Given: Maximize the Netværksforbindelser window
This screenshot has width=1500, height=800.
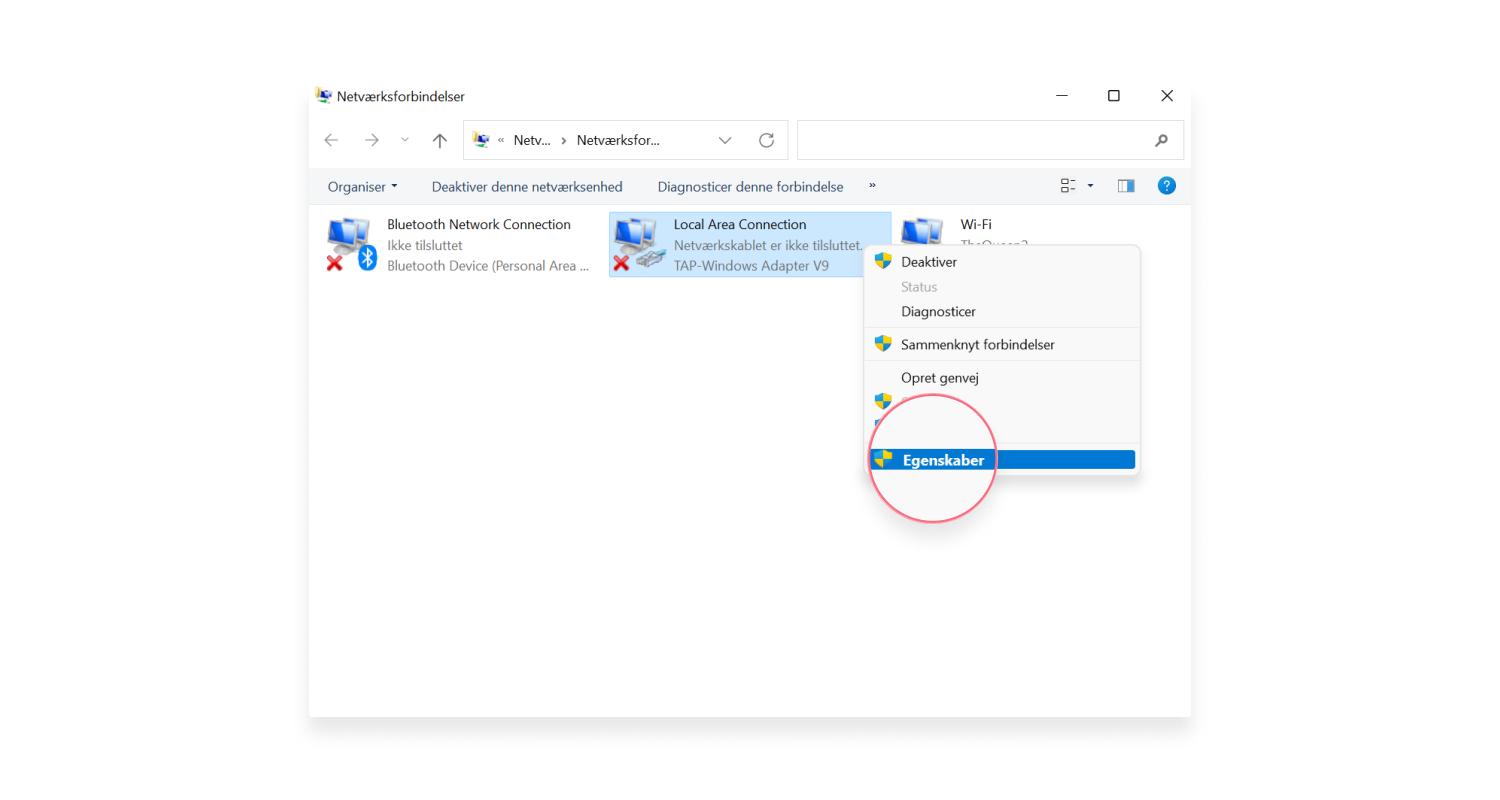Looking at the screenshot, I should pyautogui.click(x=1114, y=96).
